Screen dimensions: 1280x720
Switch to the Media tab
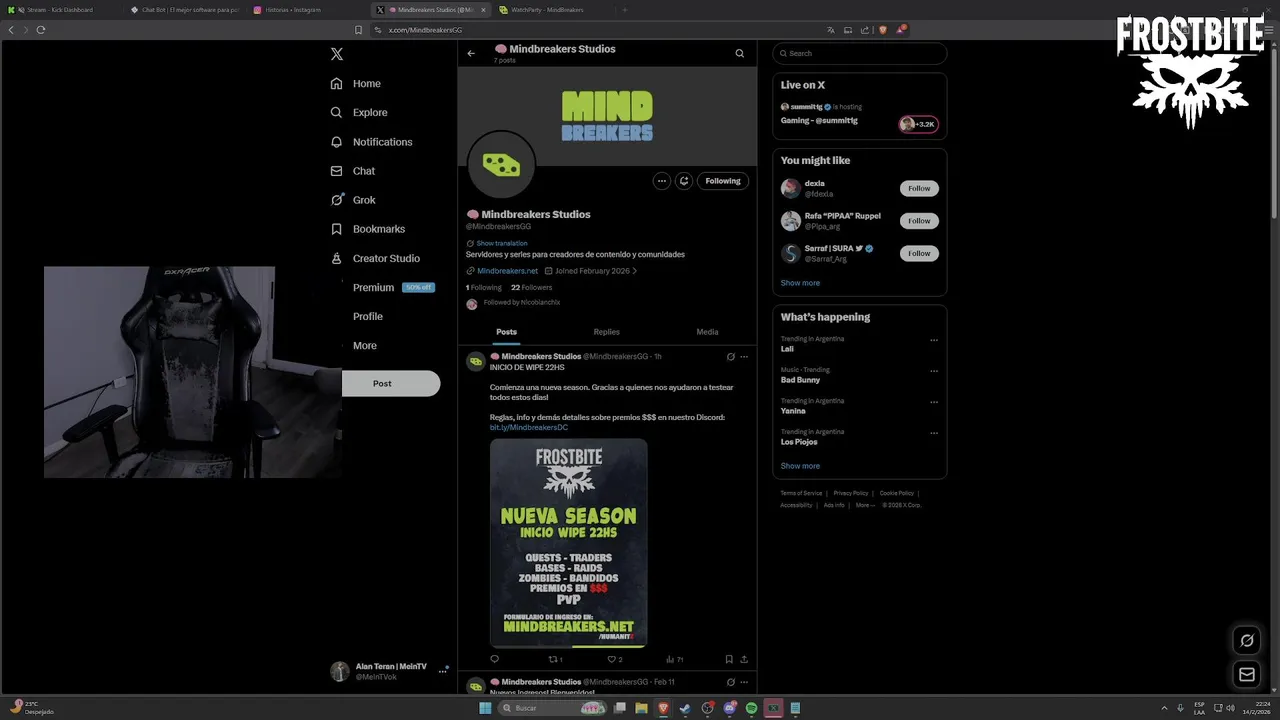(x=707, y=332)
